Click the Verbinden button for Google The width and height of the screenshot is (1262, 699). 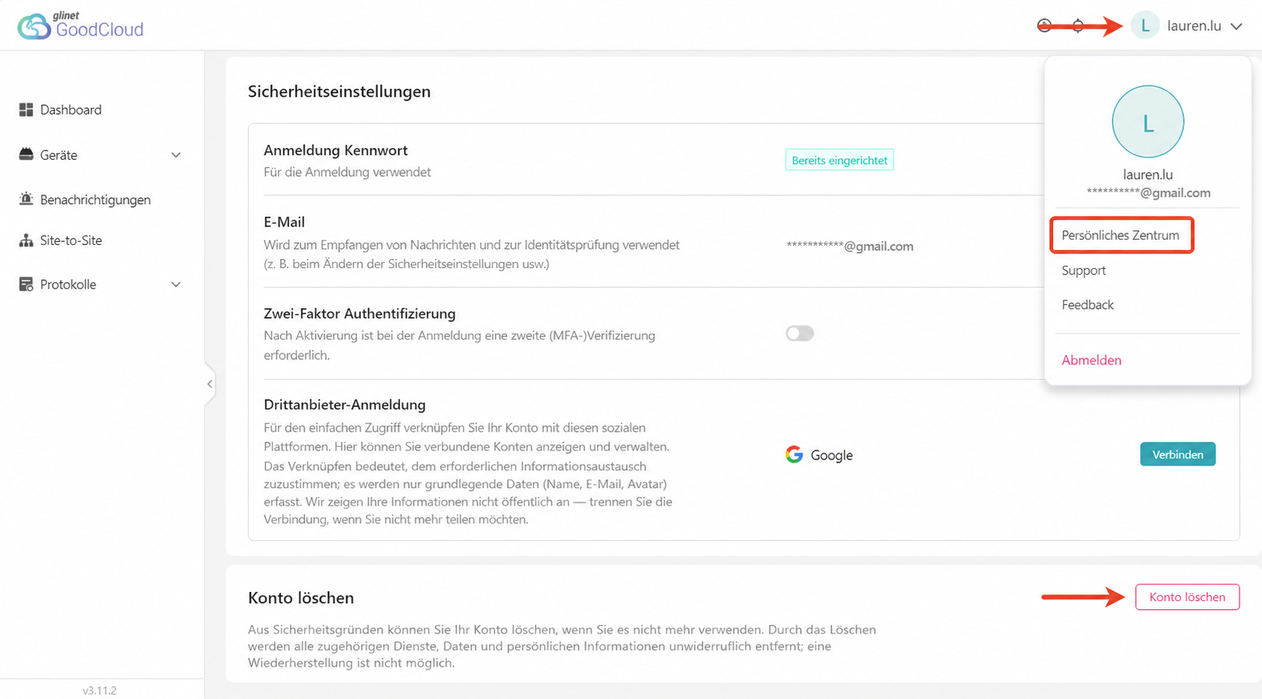pyautogui.click(x=1178, y=454)
